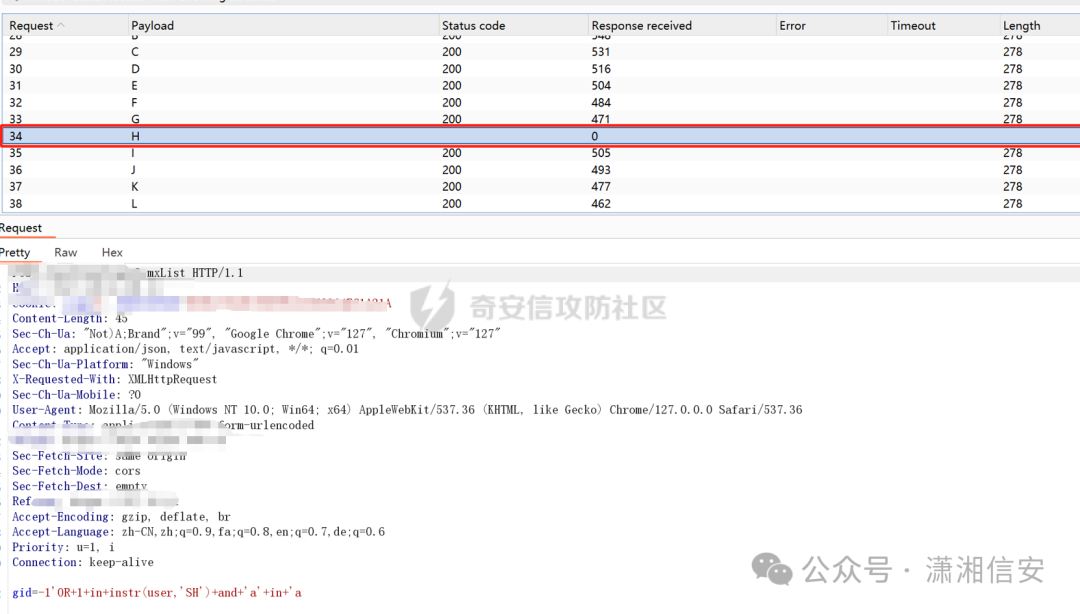This screenshot has height=614, width=1080.
Task: Click the Connection keep-alive line
Action: tap(83, 562)
